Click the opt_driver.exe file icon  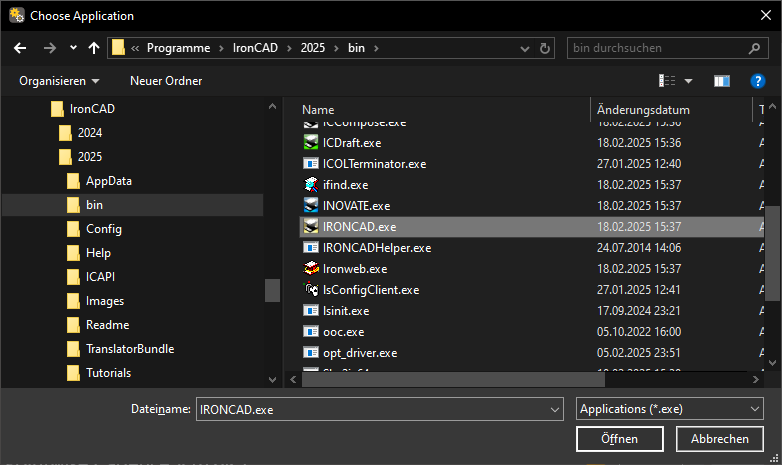[311, 352]
